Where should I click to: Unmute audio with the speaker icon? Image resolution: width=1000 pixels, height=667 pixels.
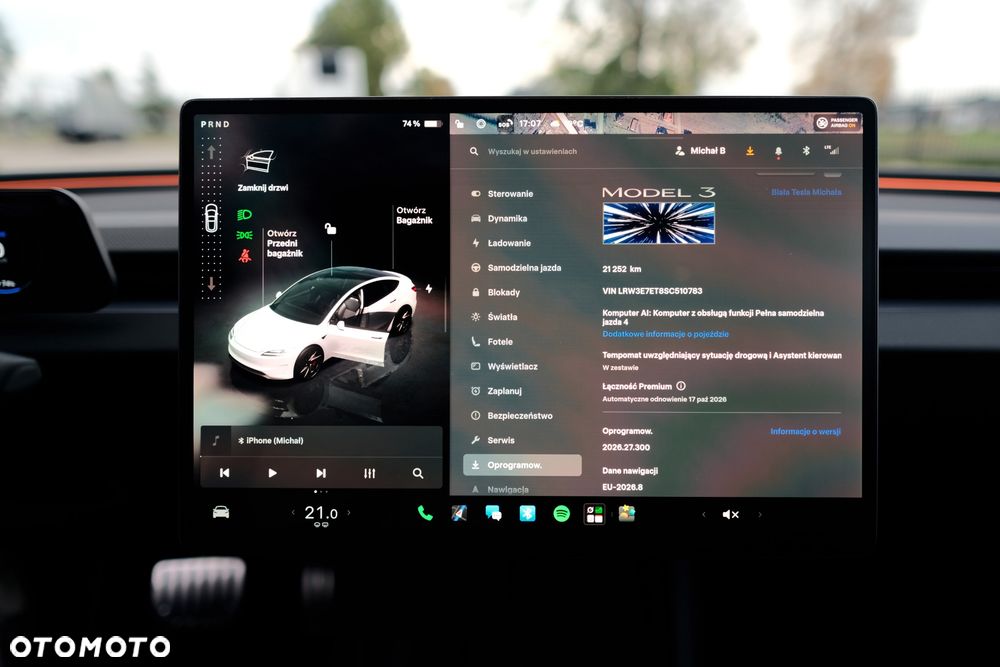[731, 514]
